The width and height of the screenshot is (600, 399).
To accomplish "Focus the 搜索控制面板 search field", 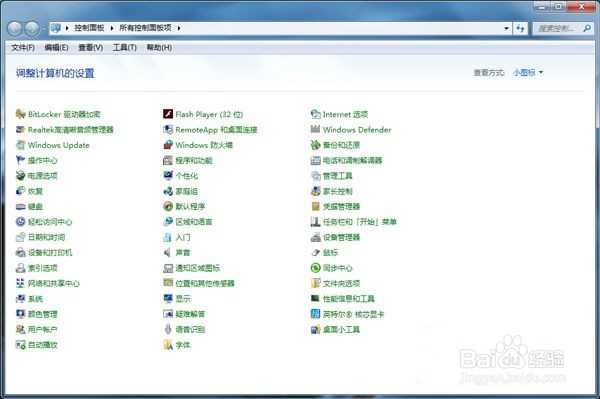I will click(x=558, y=28).
